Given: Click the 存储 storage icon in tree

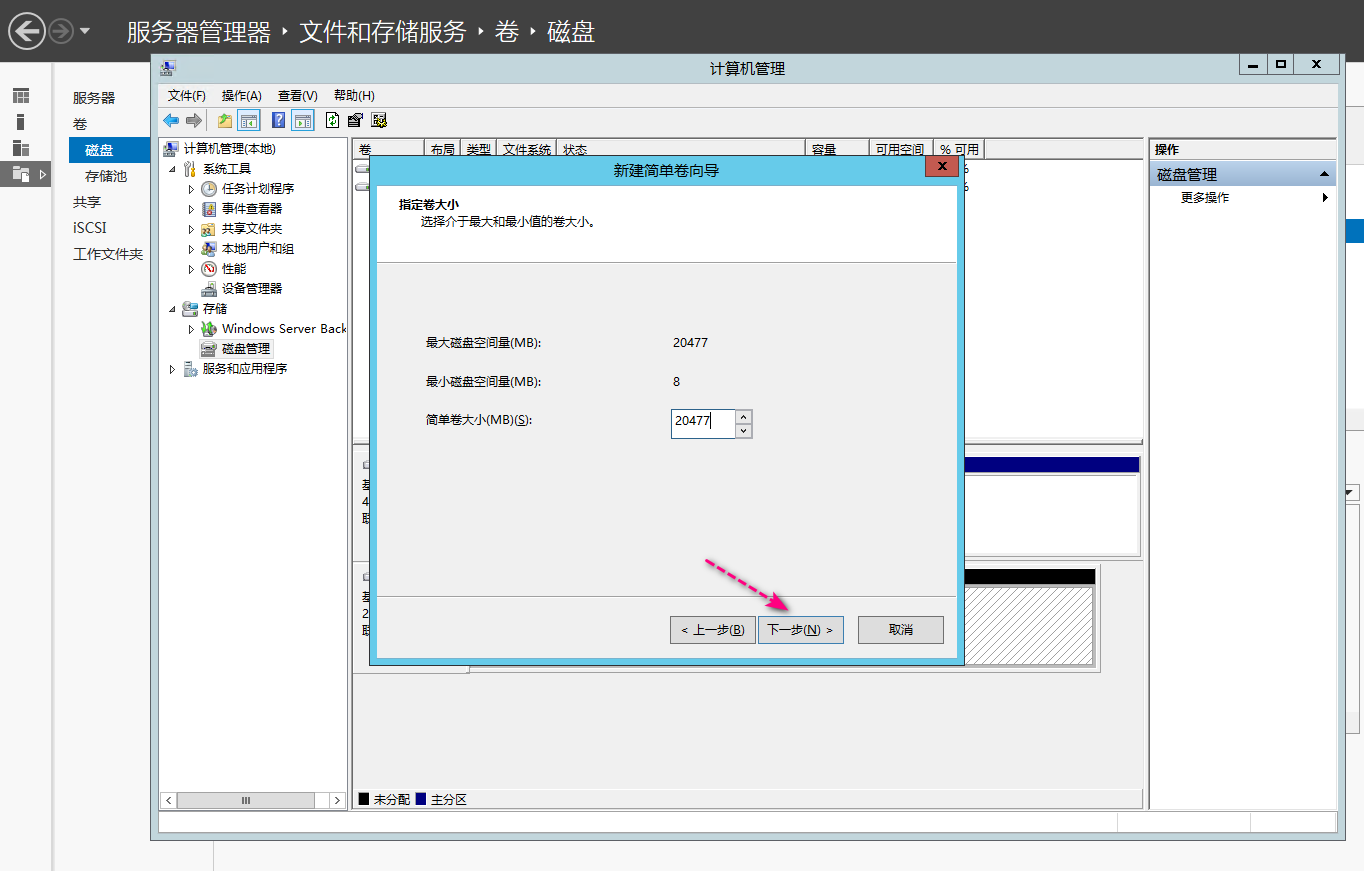Looking at the screenshot, I should (190, 309).
